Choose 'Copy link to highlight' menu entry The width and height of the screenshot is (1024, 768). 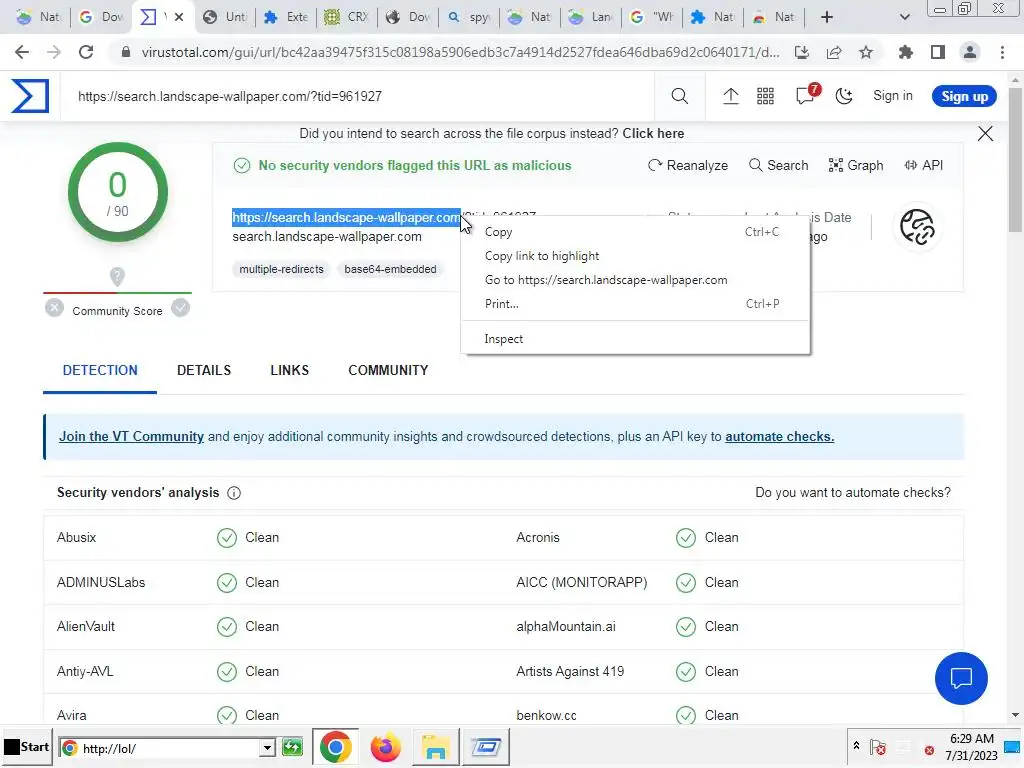(x=635, y=256)
